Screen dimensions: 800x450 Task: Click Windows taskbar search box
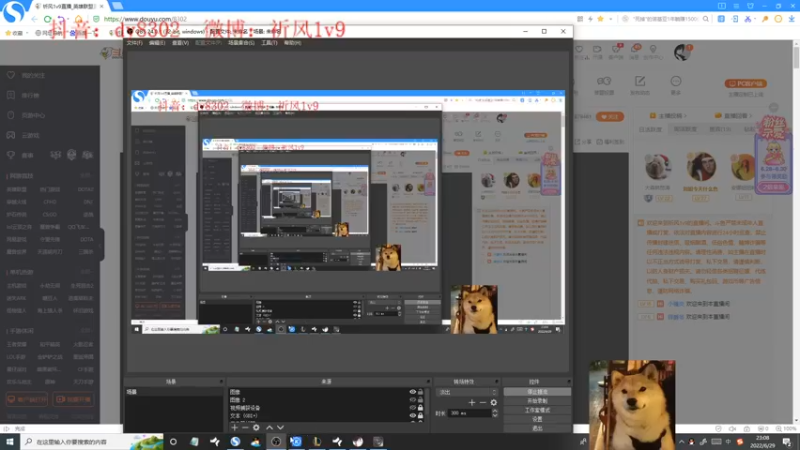[x=92, y=441]
